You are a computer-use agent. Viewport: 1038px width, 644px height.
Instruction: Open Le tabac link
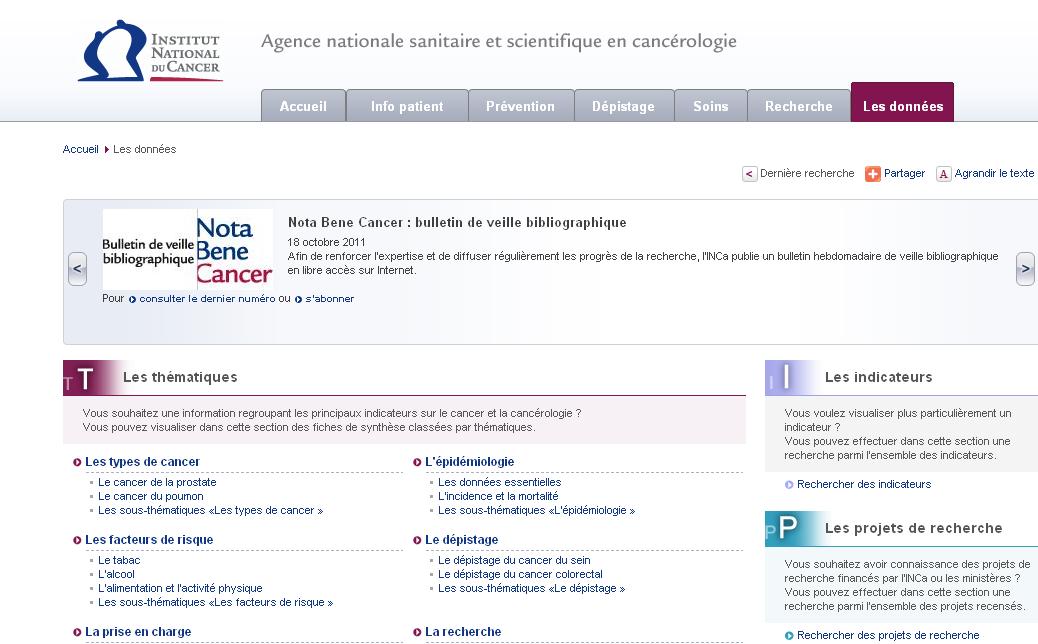coord(119,561)
